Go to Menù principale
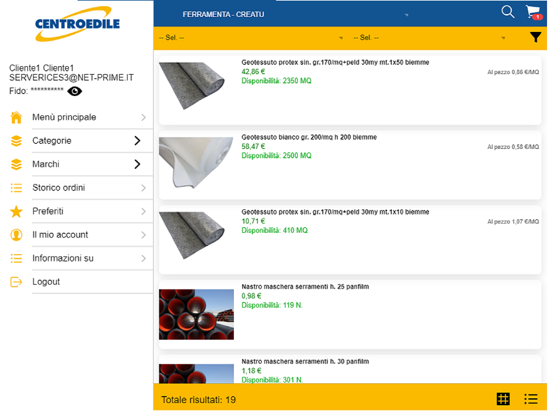Image resolution: width=552 pixels, height=414 pixels. click(64, 117)
